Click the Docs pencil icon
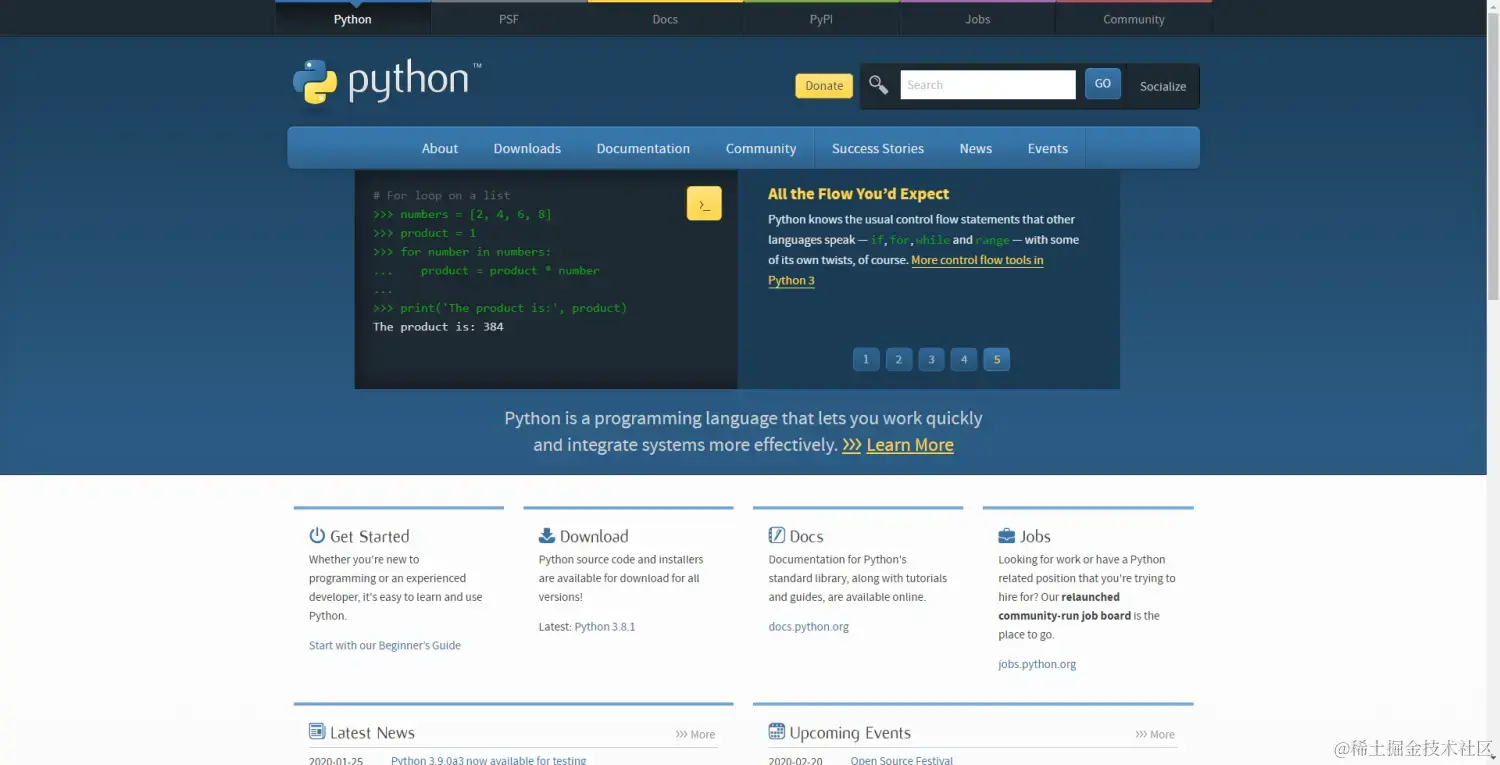 pos(777,536)
